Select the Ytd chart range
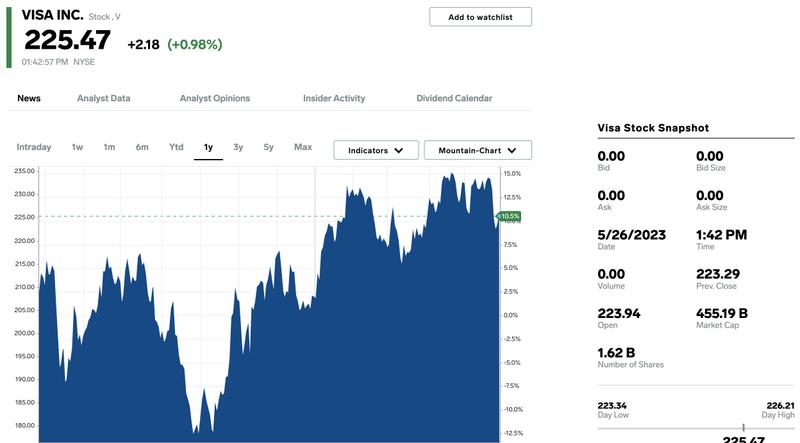This screenshot has height=443, width=800. [176, 147]
